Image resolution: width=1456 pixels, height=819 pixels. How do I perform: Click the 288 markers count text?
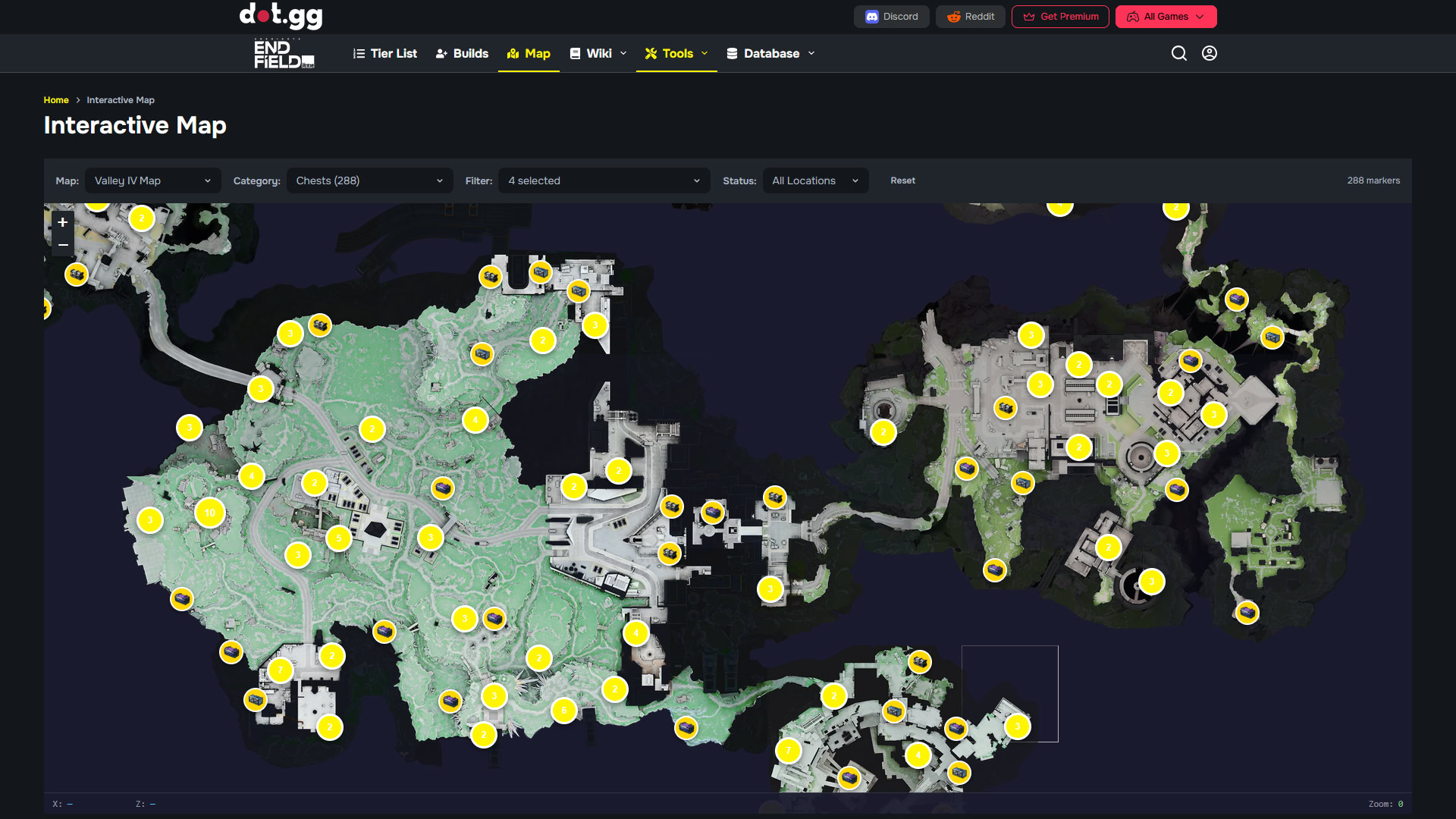[1373, 180]
